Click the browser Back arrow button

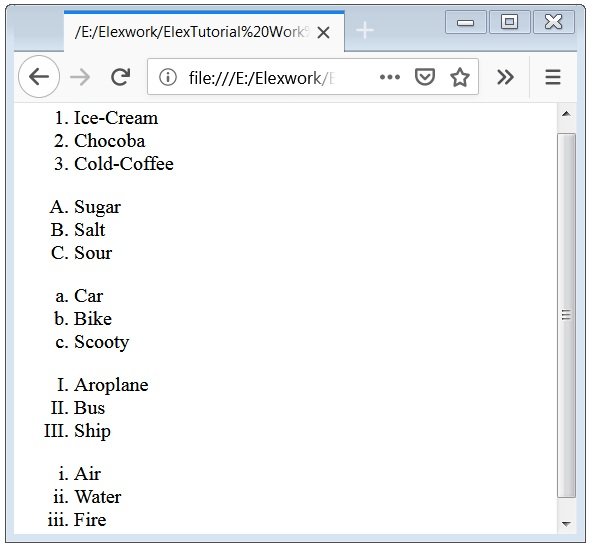pyautogui.click(x=39, y=77)
